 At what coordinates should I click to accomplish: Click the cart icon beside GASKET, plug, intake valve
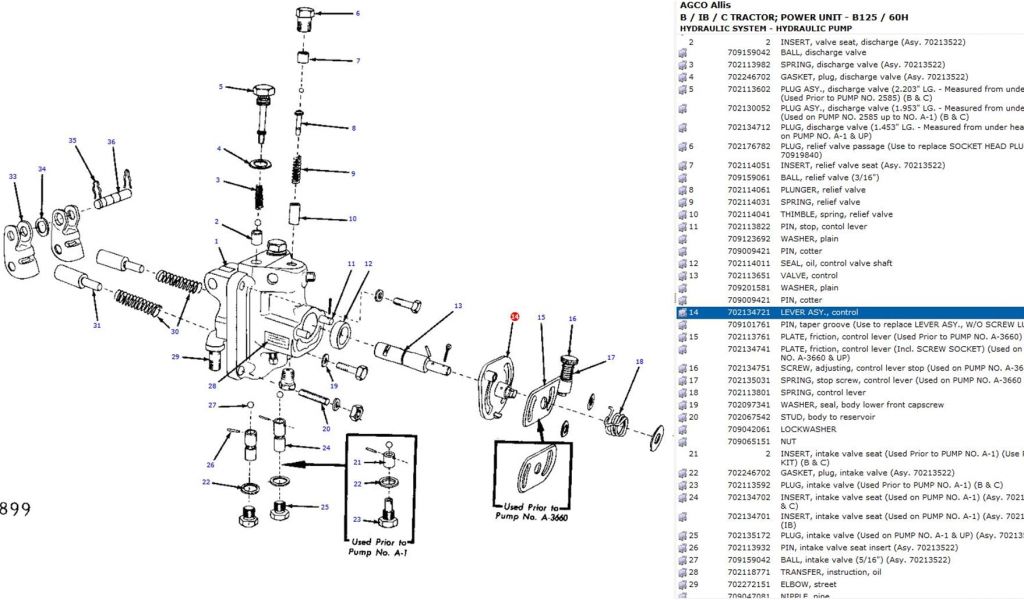point(683,473)
